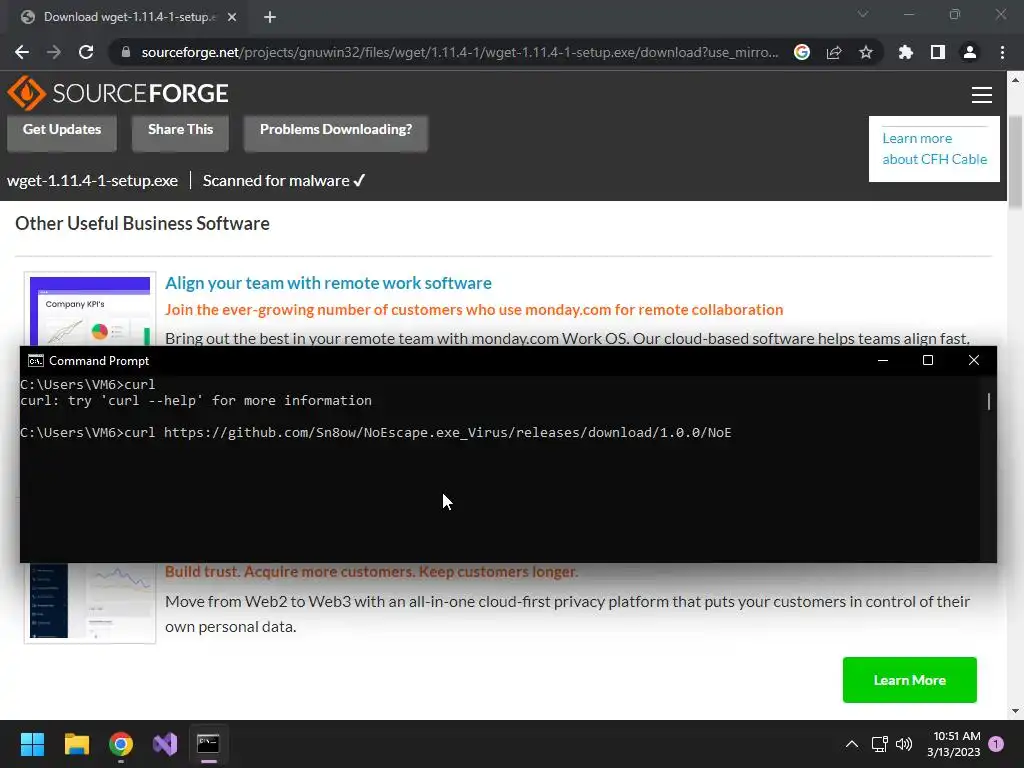Open the notification badge in the taskbar
Image resolution: width=1024 pixels, height=768 pixels.
[996, 744]
